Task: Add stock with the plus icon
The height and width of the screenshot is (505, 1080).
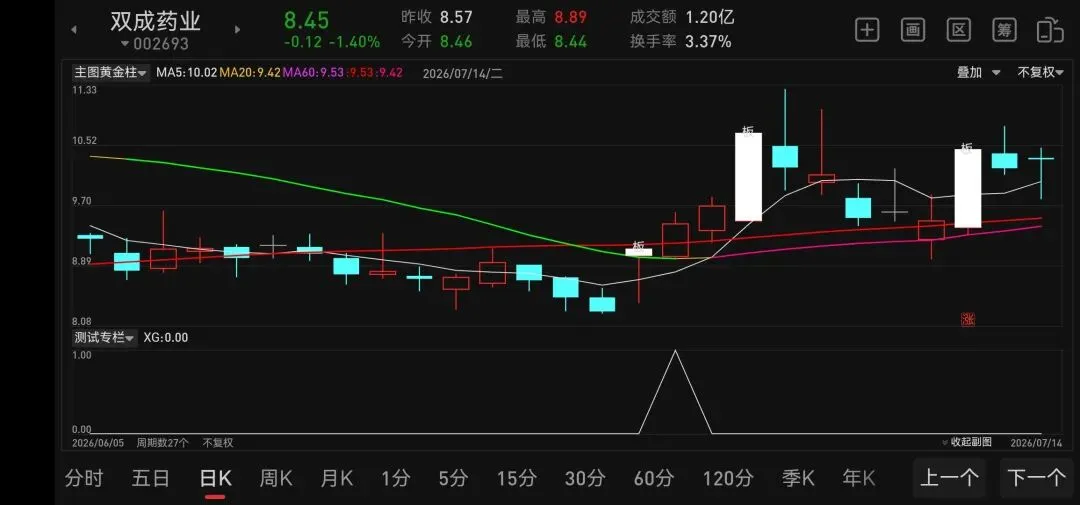Action: point(866,30)
